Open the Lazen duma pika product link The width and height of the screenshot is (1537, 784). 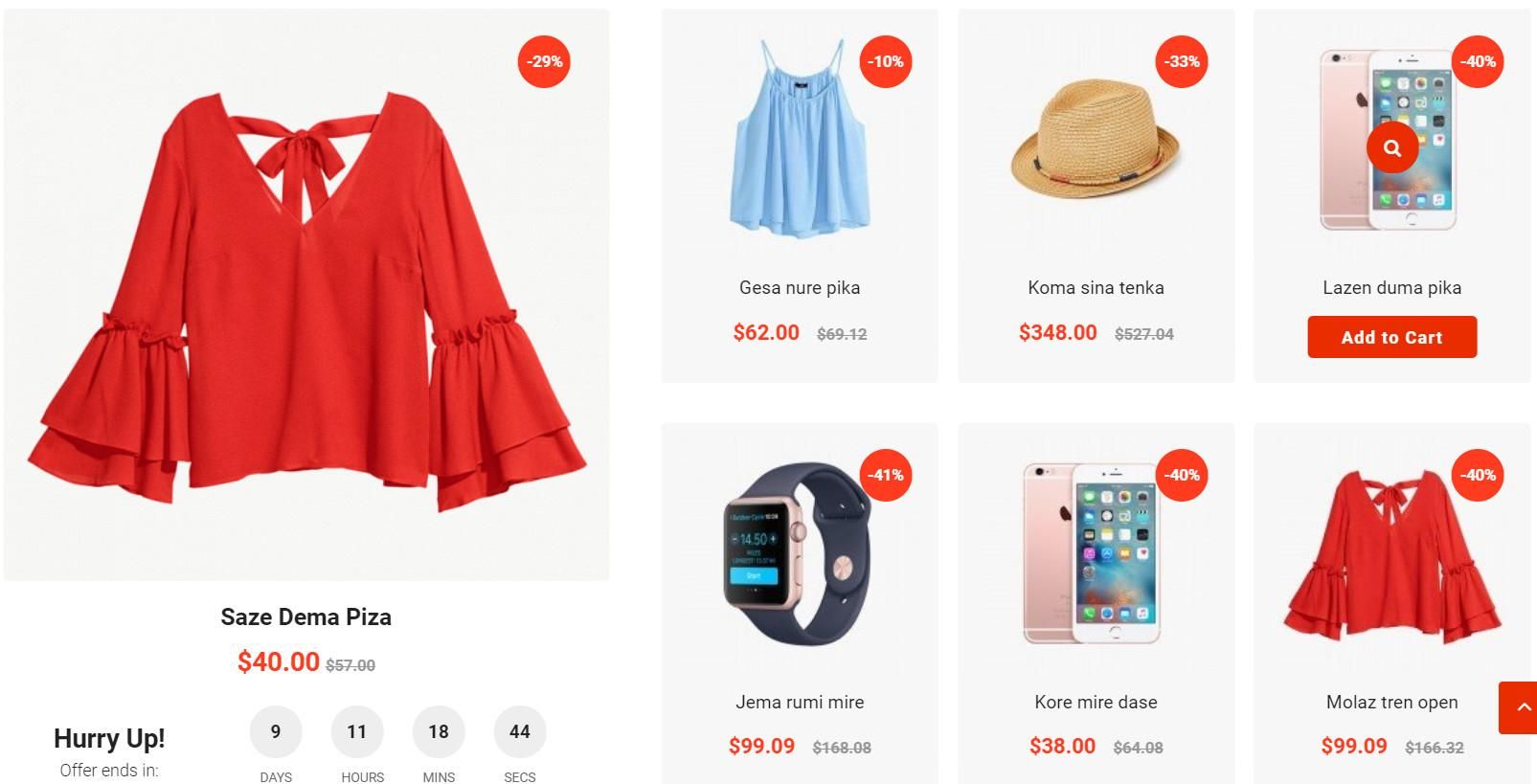[1391, 287]
